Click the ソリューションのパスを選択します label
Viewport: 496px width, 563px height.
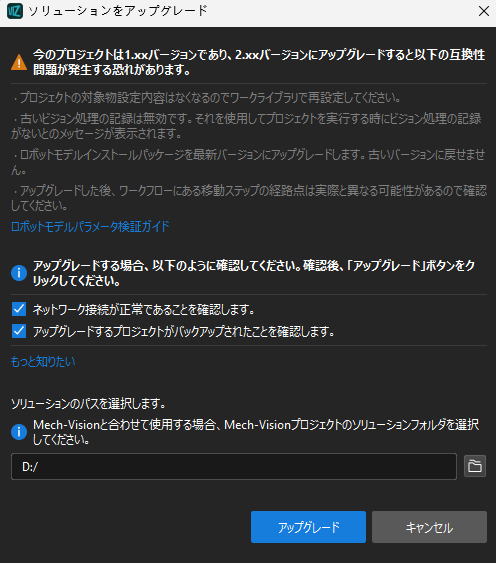pos(88,404)
